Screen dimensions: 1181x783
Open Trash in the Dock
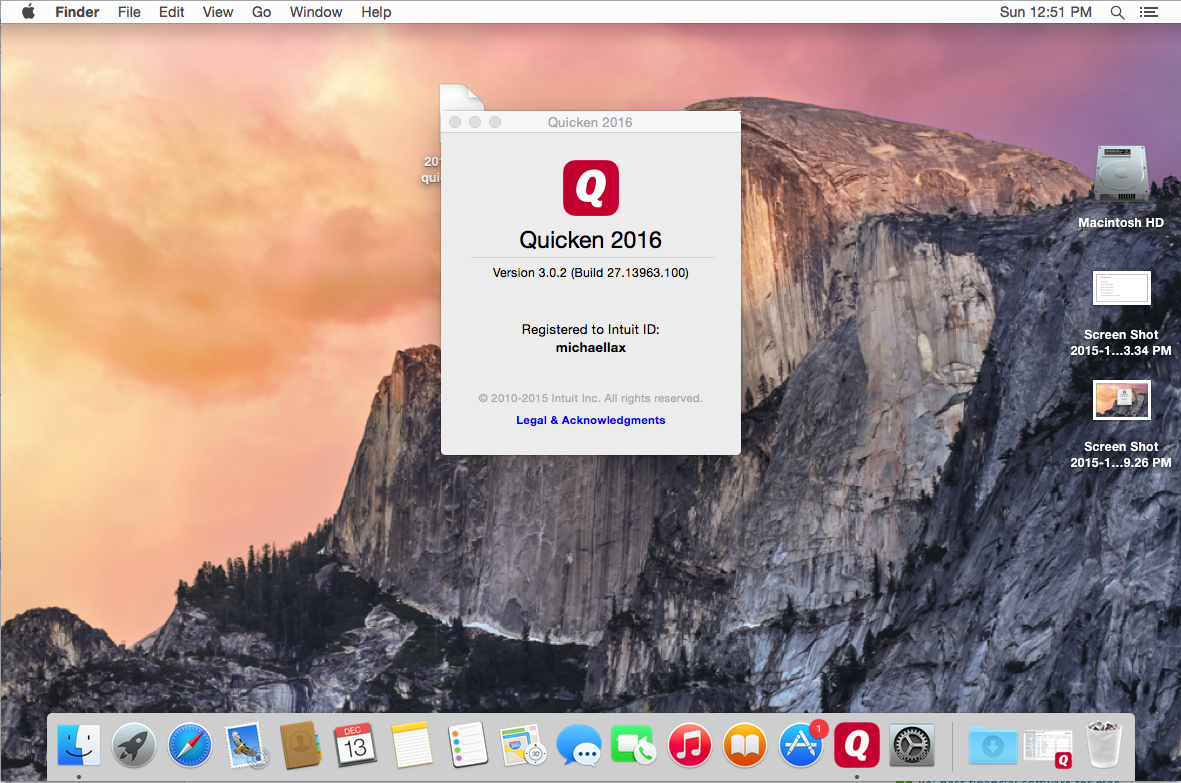pyautogui.click(x=1104, y=745)
